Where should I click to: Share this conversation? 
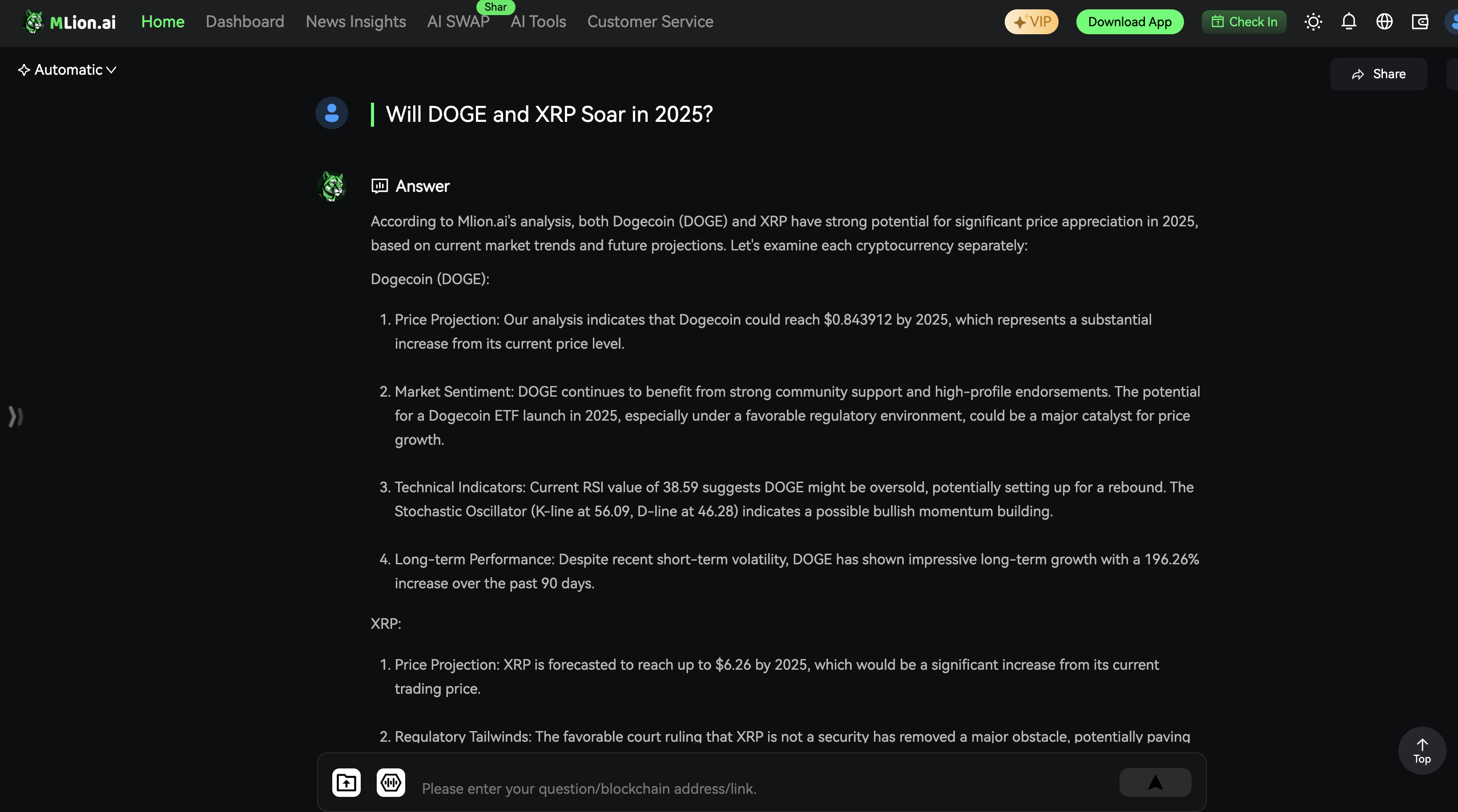(1378, 74)
